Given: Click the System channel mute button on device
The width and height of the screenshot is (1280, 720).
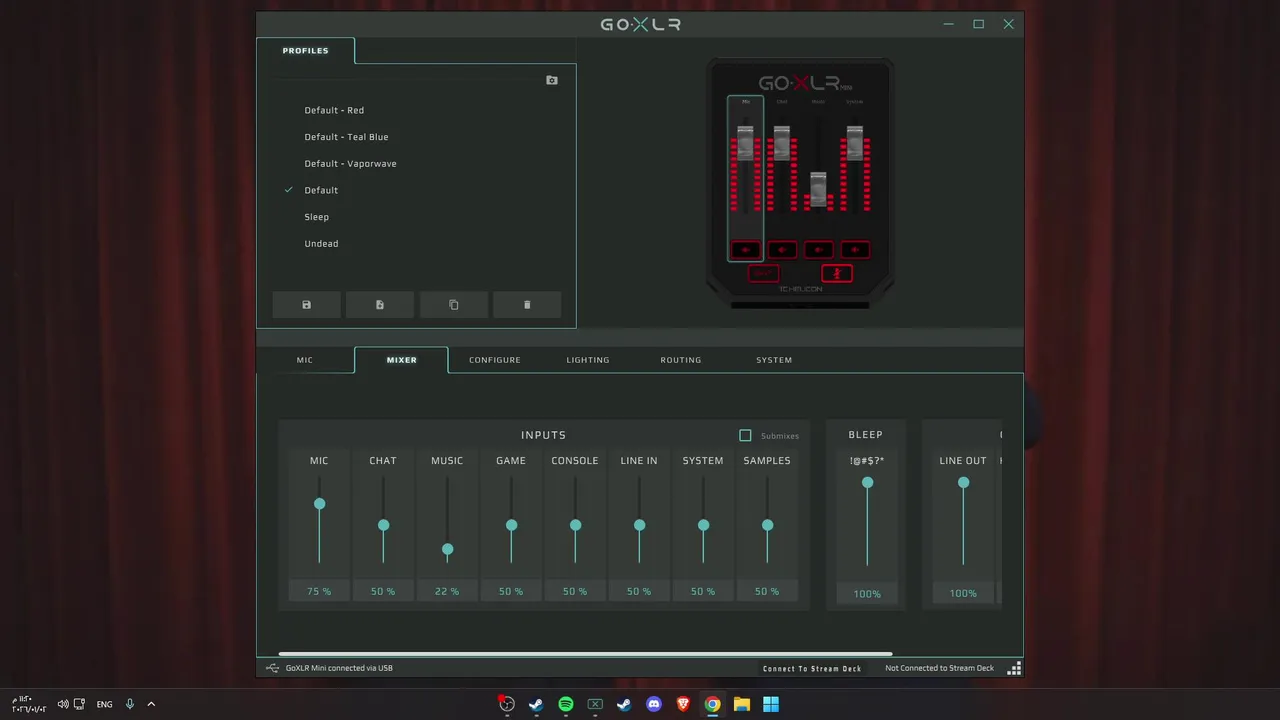Looking at the screenshot, I should (x=855, y=250).
